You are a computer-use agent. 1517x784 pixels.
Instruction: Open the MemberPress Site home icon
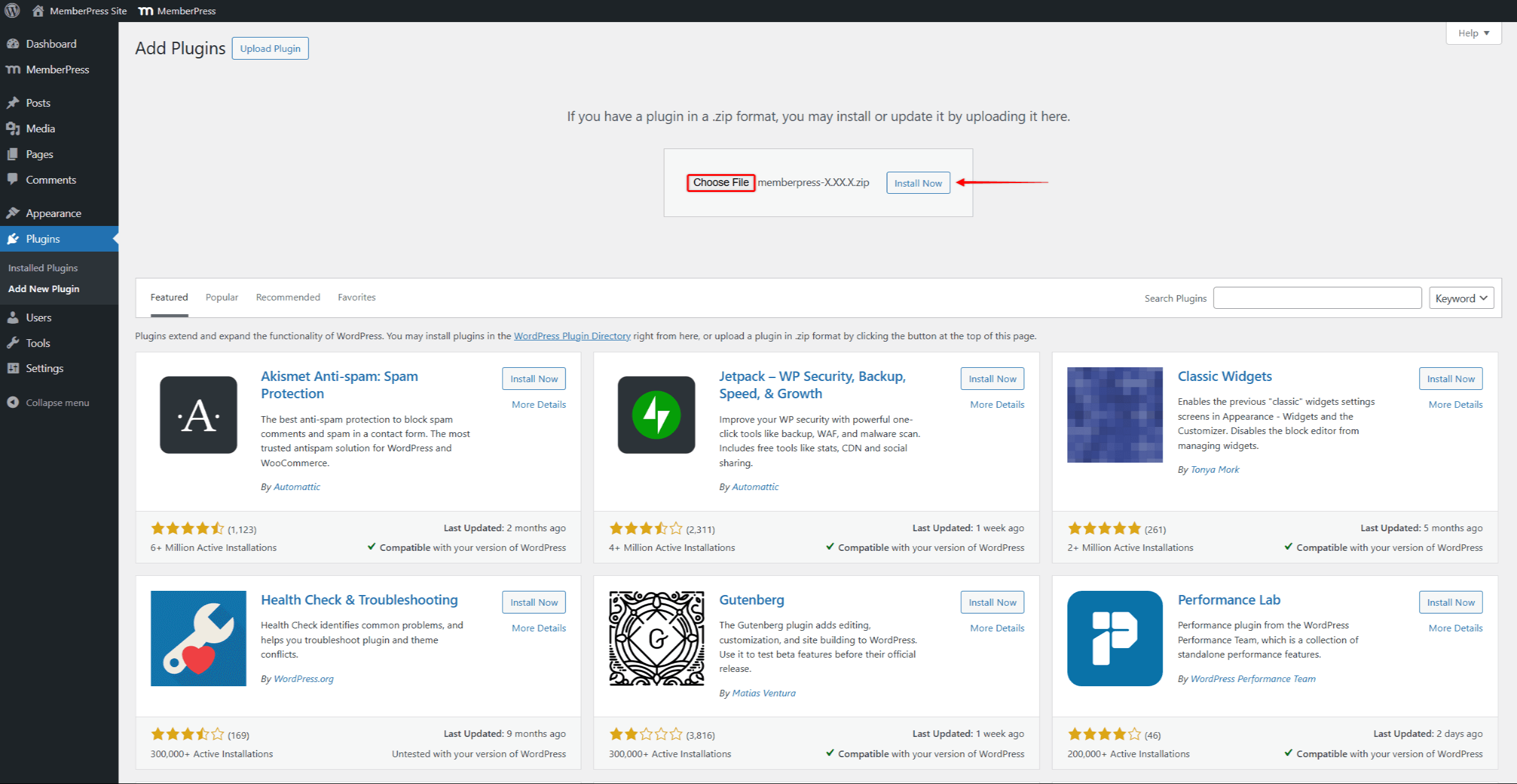[38, 11]
